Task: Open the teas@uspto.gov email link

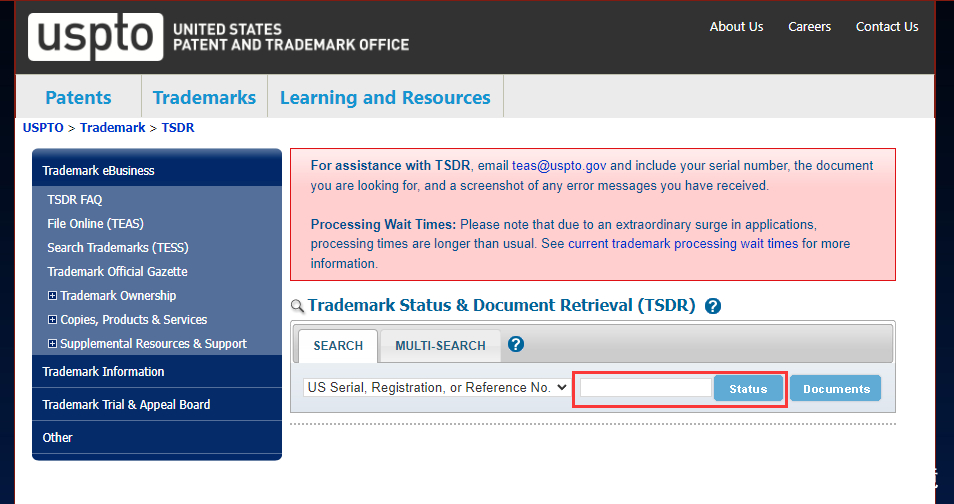Action: coord(559,166)
